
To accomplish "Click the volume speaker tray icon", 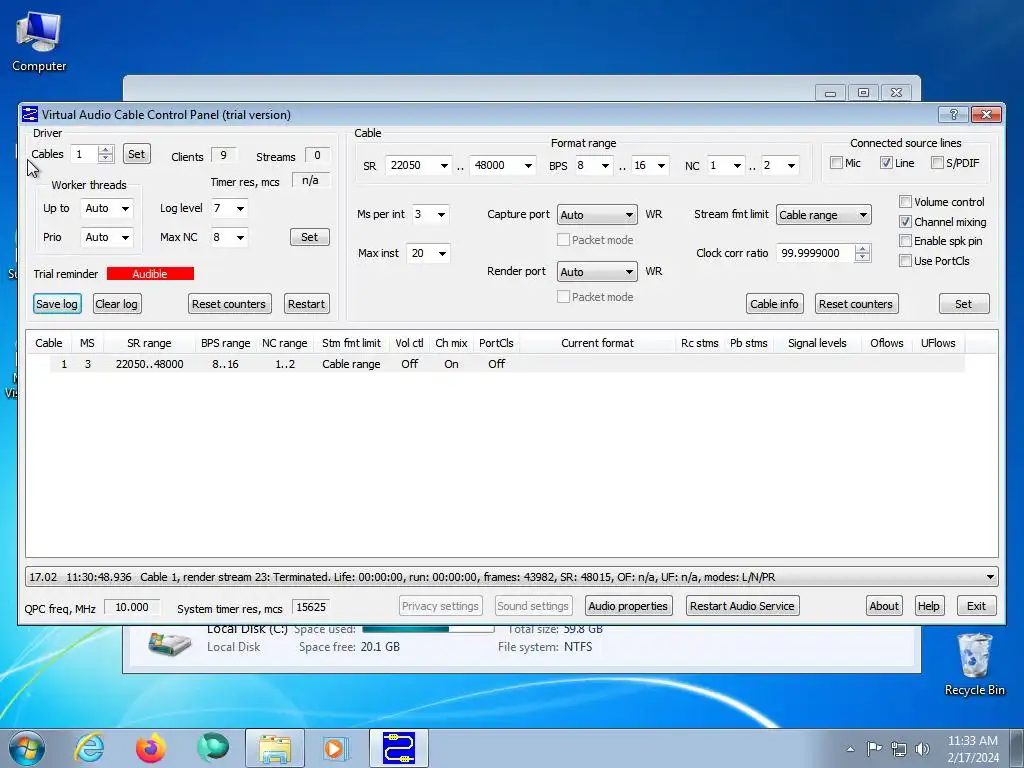I will 922,749.
